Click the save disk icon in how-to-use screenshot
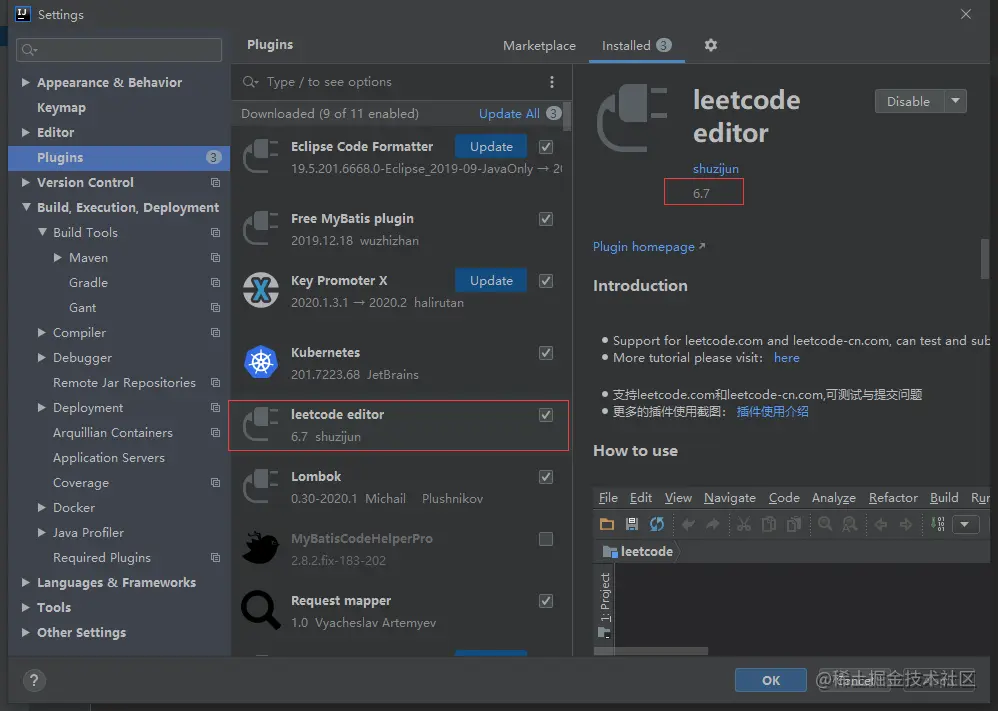This screenshot has width=998, height=711. click(631, 524)
